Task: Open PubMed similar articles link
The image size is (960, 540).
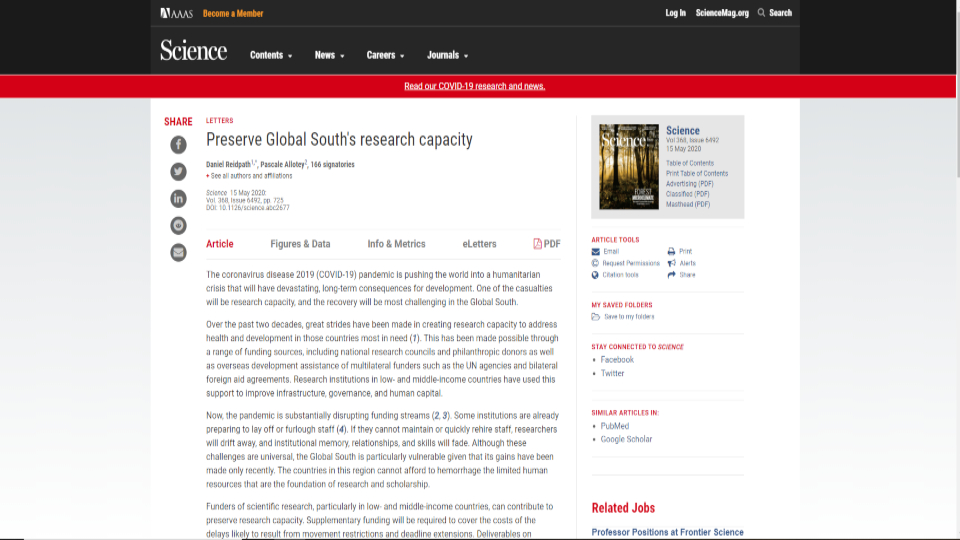Action: [x=615, y=426]
